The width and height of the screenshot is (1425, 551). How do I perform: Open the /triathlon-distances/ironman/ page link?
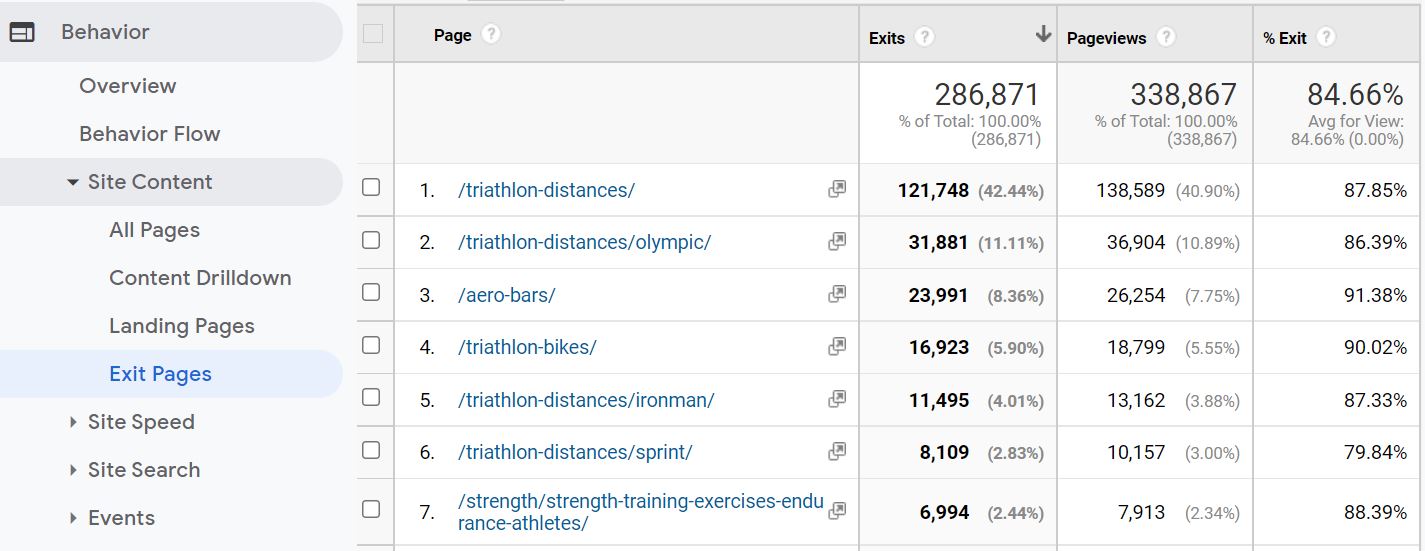click(586, 400)
